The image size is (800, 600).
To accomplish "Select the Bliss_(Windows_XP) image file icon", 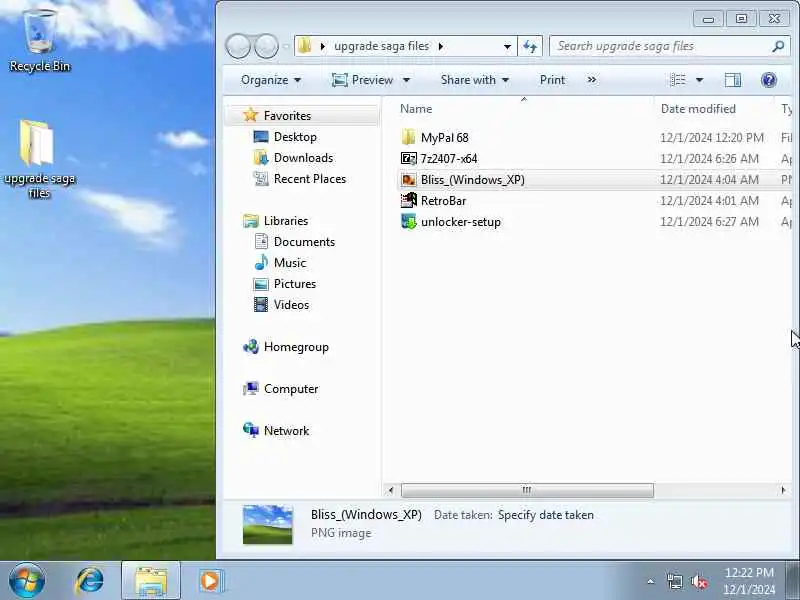I will 408,180.
